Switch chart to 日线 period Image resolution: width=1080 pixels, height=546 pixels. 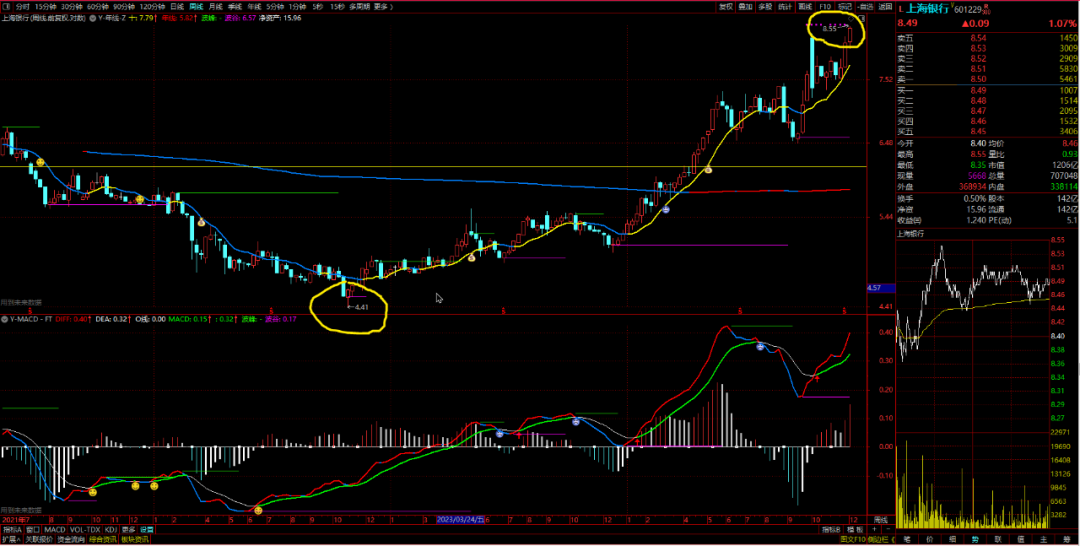[177, 6]
